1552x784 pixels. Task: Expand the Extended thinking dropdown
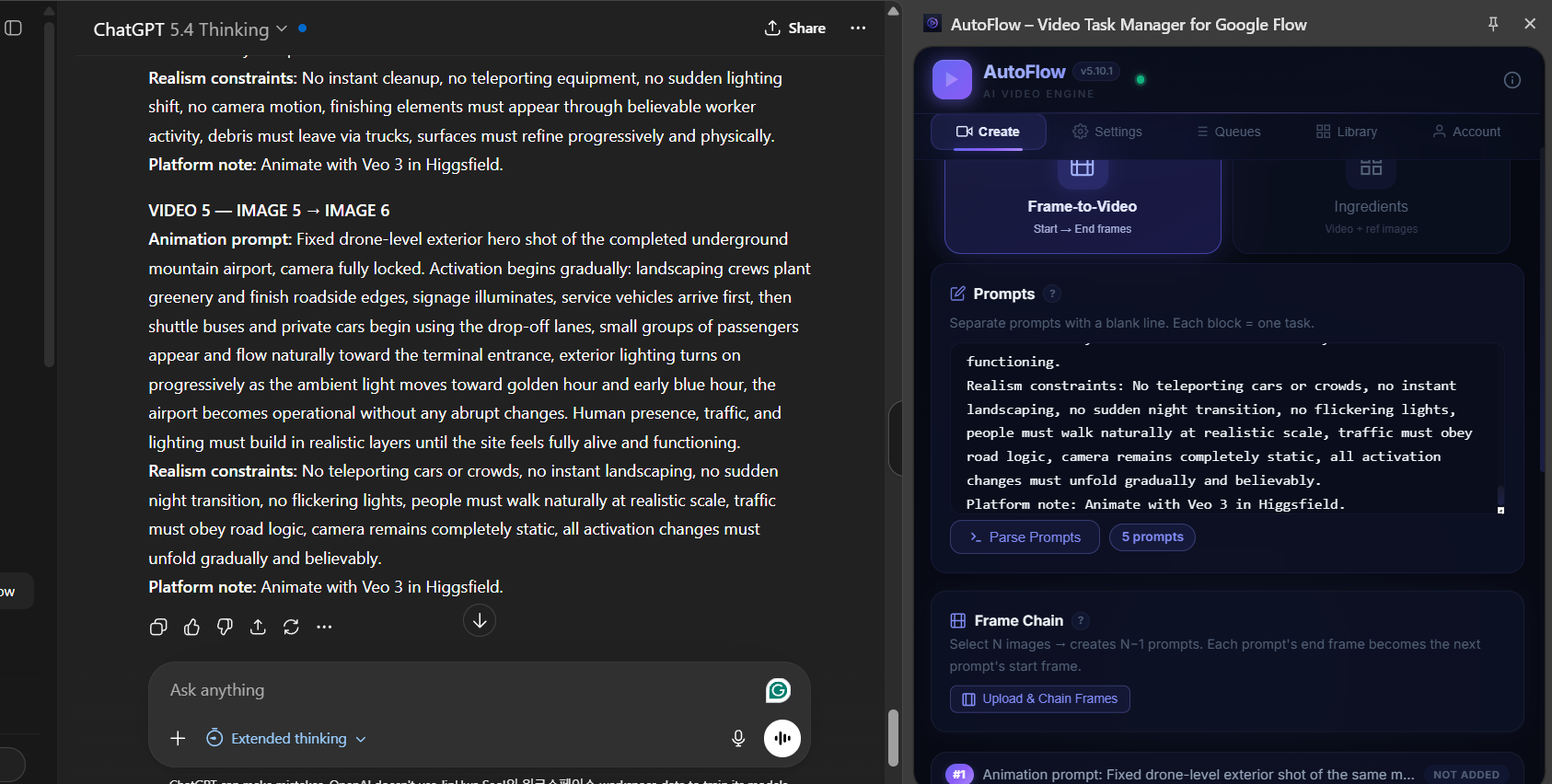coord(286,738)
